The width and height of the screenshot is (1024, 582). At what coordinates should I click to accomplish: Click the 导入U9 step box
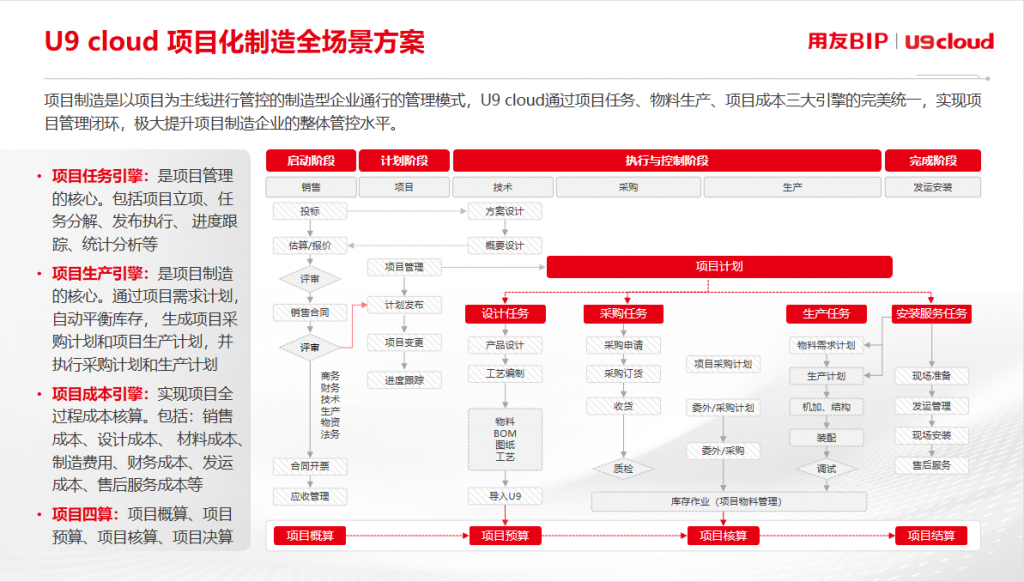pyautogui.click(x=505, y=496)
